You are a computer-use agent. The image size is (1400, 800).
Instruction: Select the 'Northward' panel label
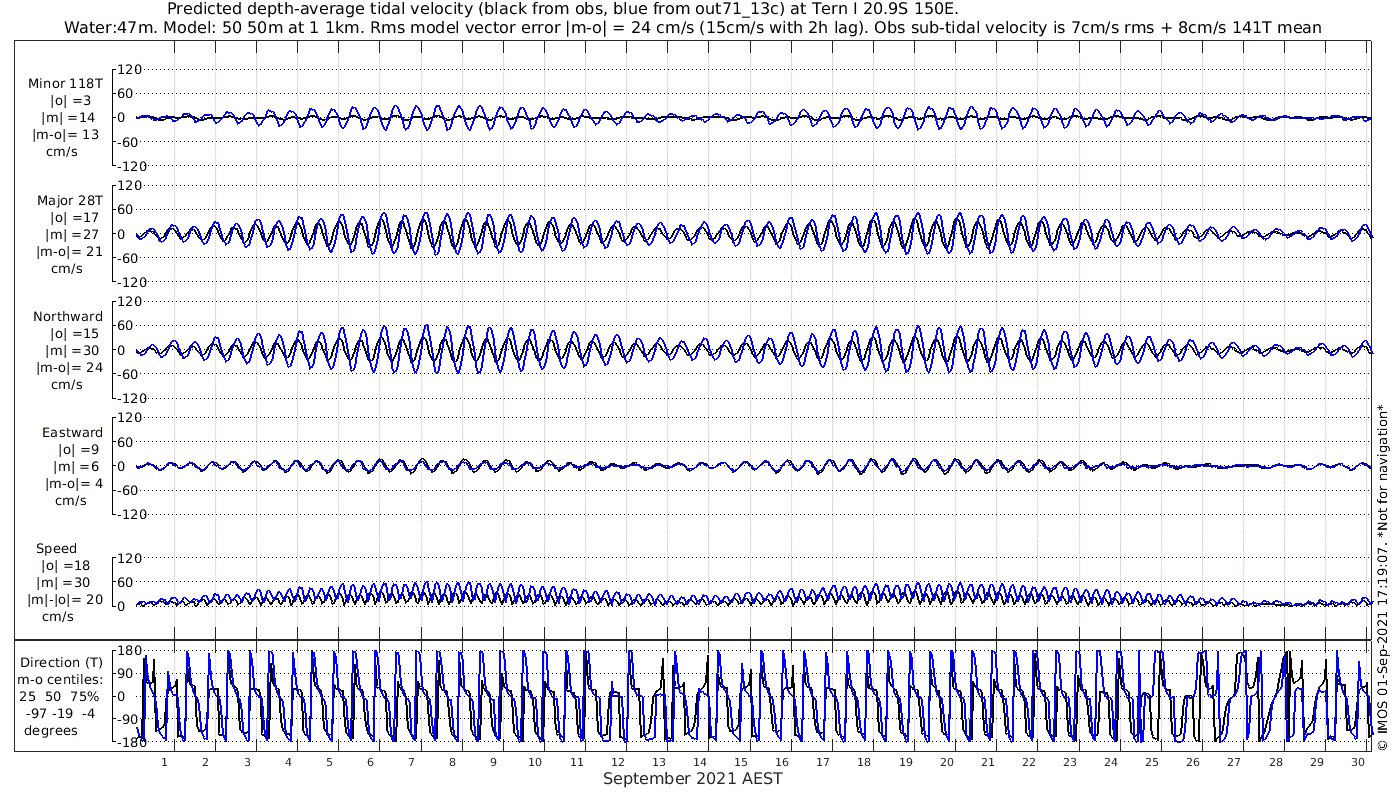tap(68, 317)
